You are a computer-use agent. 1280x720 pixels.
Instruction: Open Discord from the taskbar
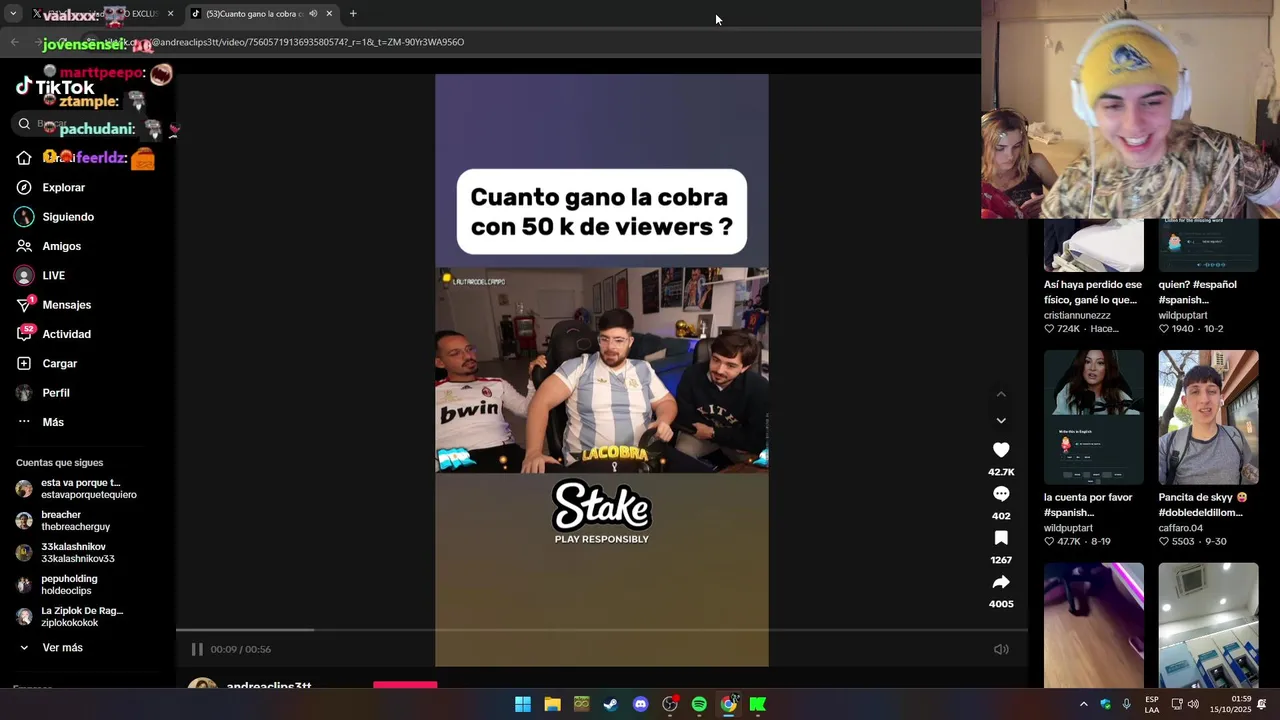(640, 704)
